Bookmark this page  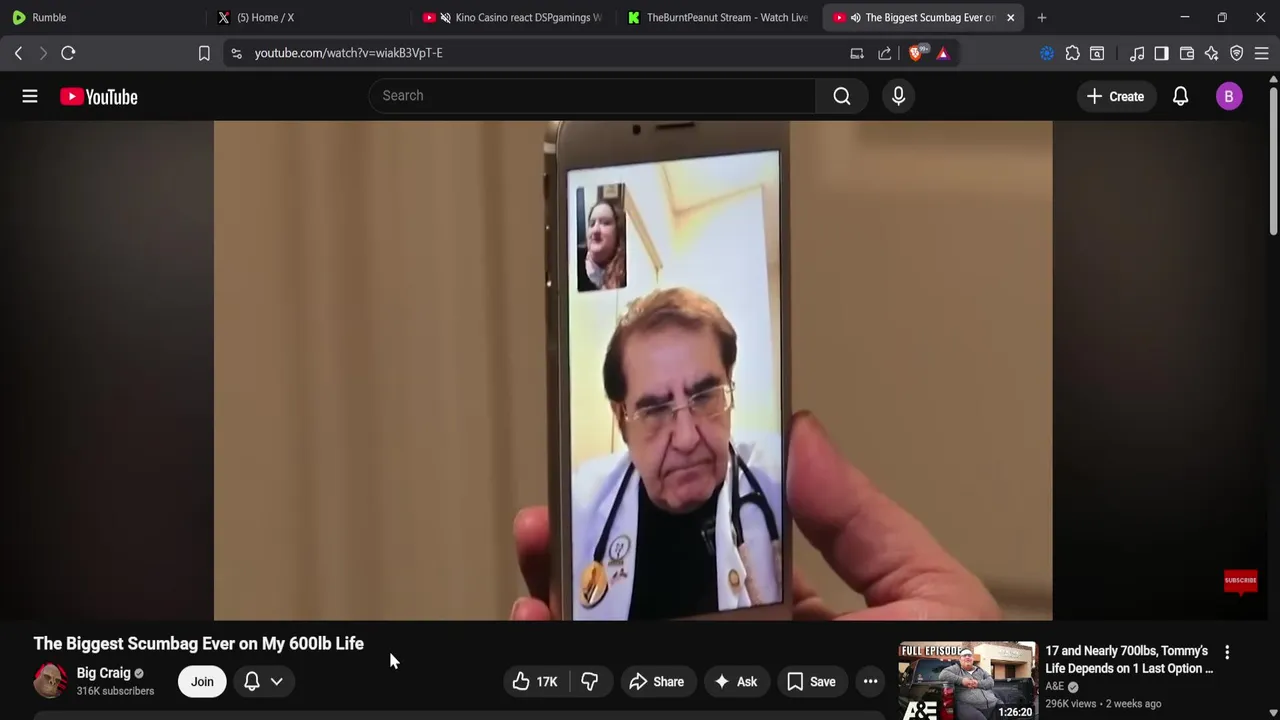click(204, 53)
